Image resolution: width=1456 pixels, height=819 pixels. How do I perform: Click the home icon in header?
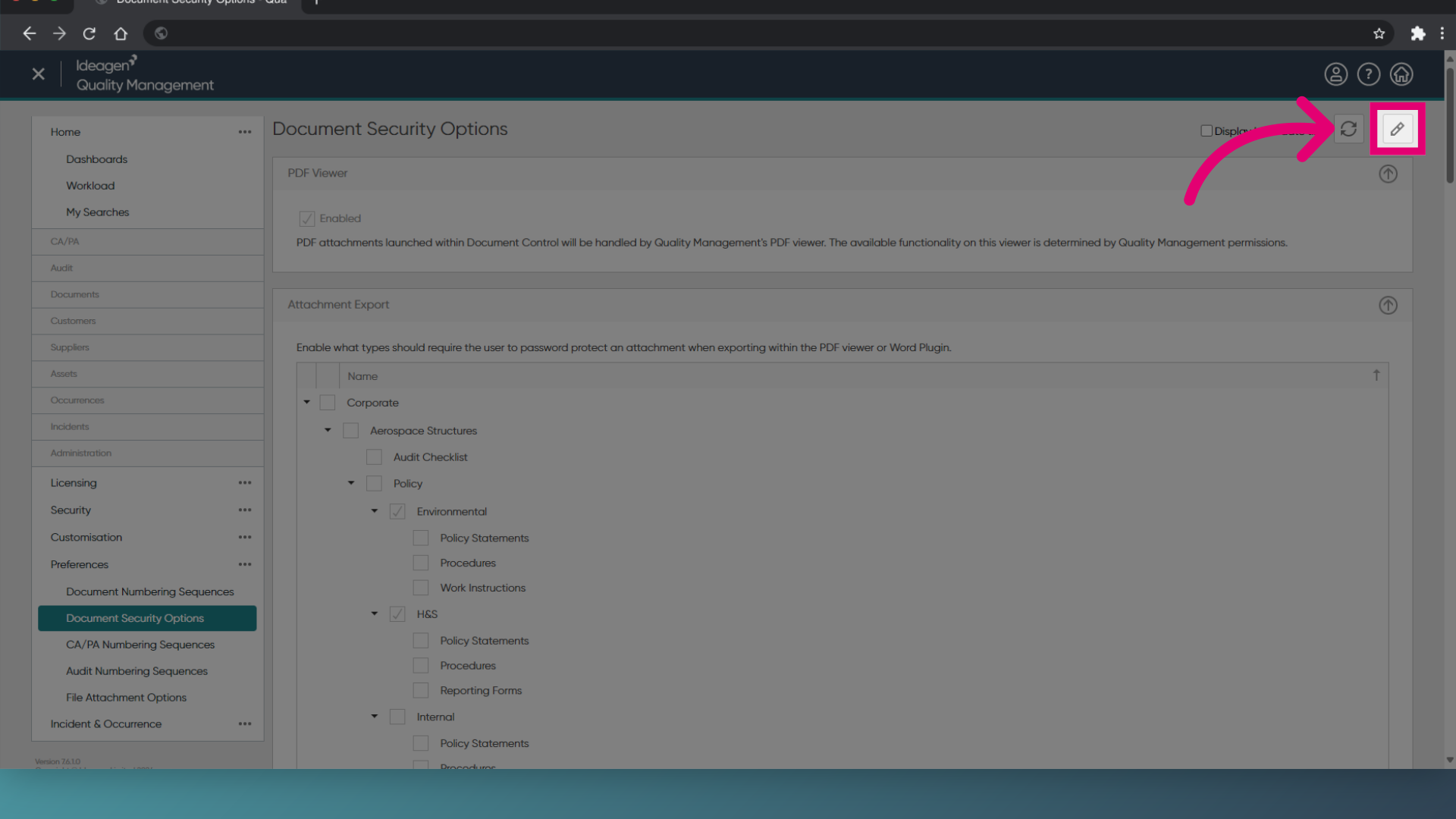click(1401, 74)
